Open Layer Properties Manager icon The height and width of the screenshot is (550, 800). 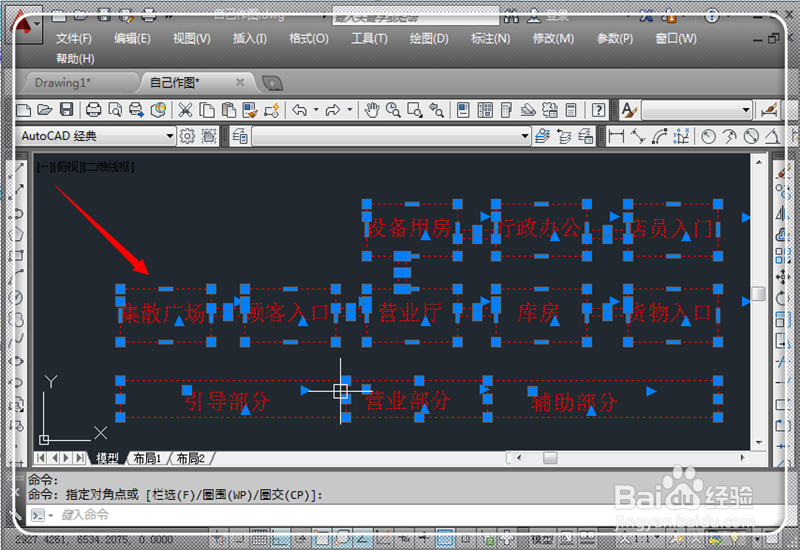click(240, 136)
